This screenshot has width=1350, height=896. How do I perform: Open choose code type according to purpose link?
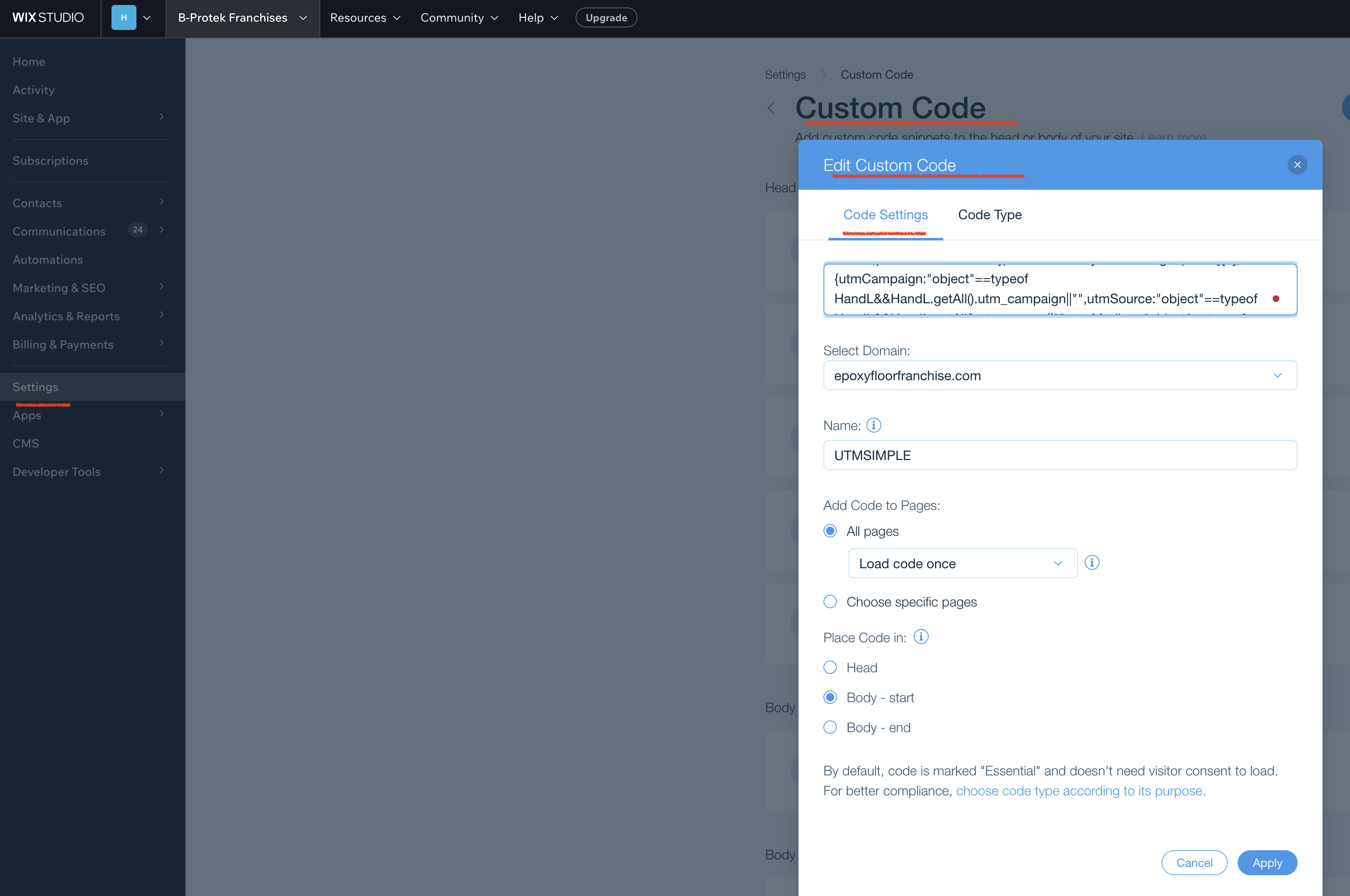coord(1080,791)
